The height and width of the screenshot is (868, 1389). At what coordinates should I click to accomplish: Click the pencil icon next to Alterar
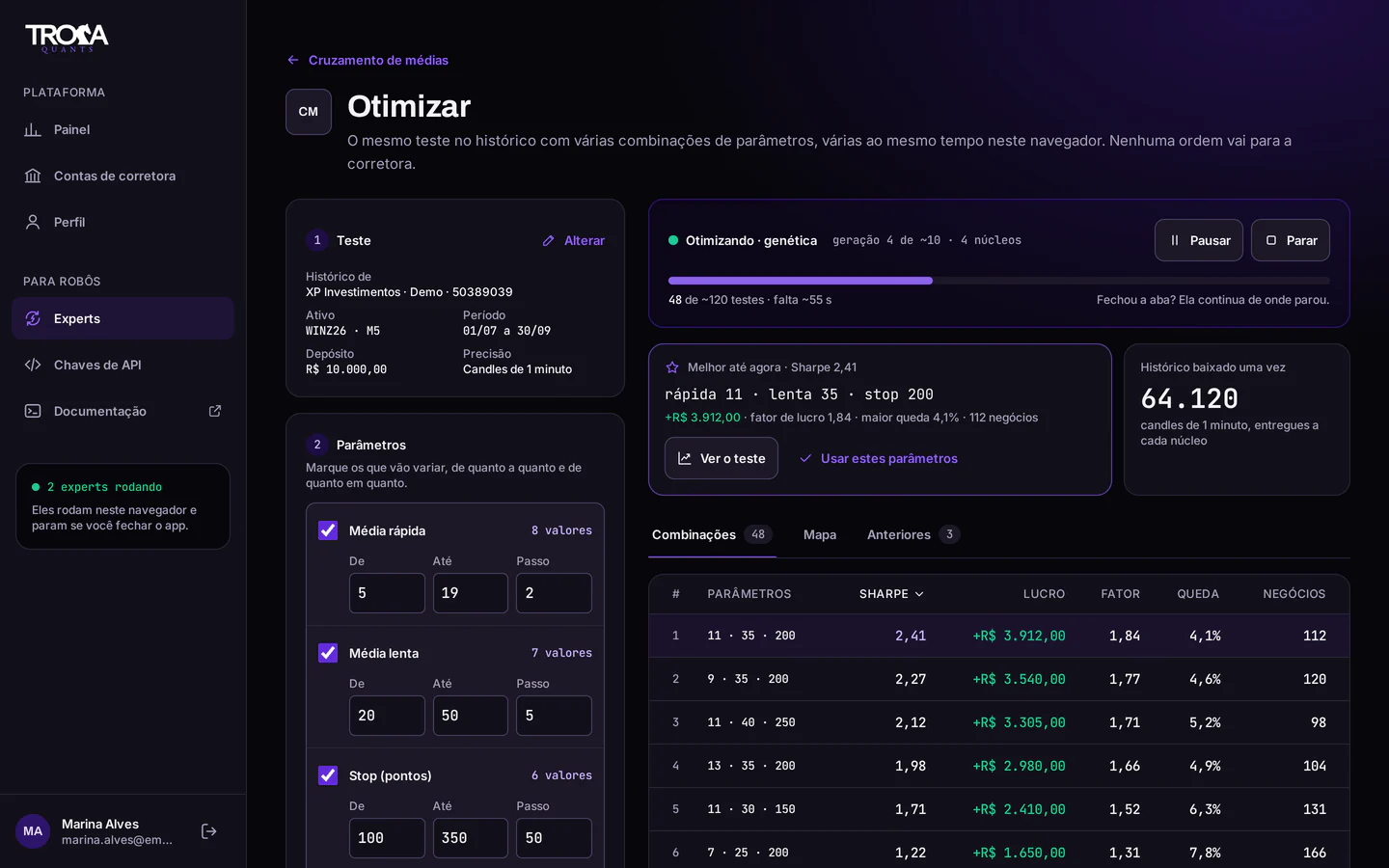549,241
